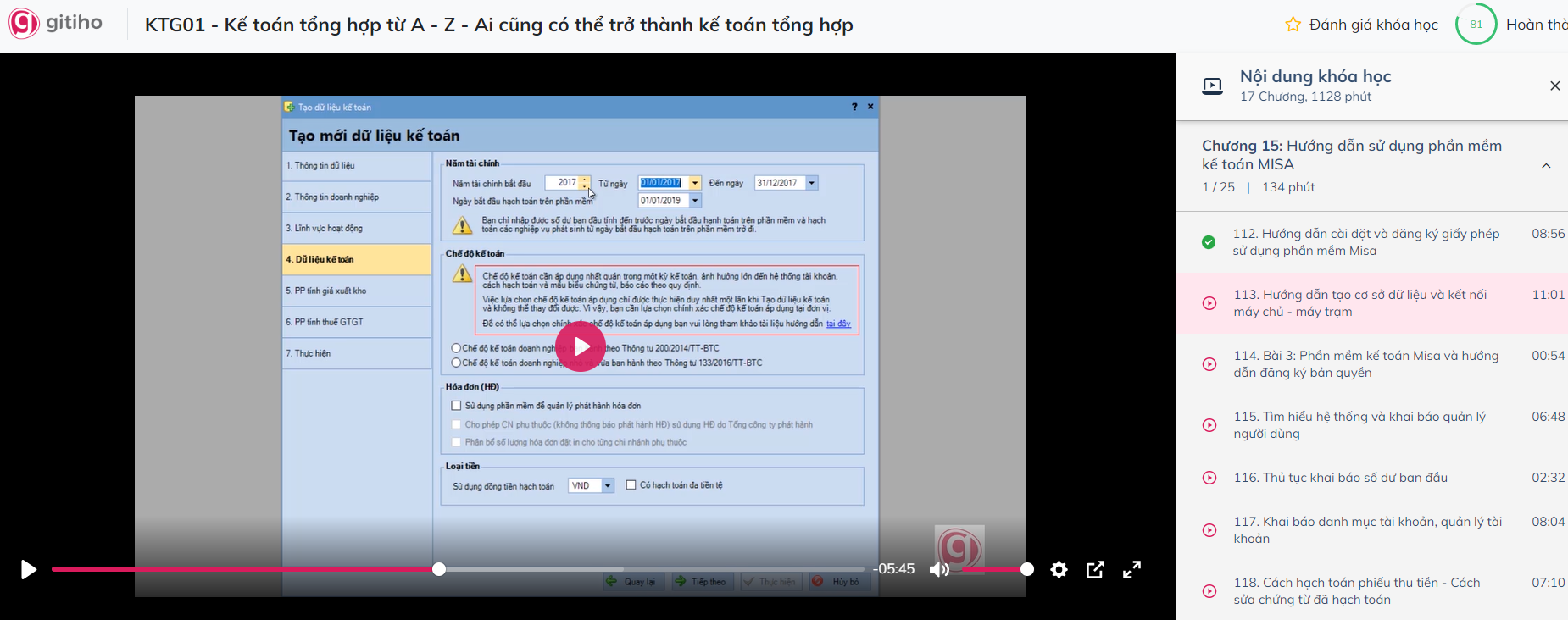The width and height of the screenshot is (1568, 620).
Task: Click the Tạo dữ liệu kế toán title icon
Action: click(289, 107)
